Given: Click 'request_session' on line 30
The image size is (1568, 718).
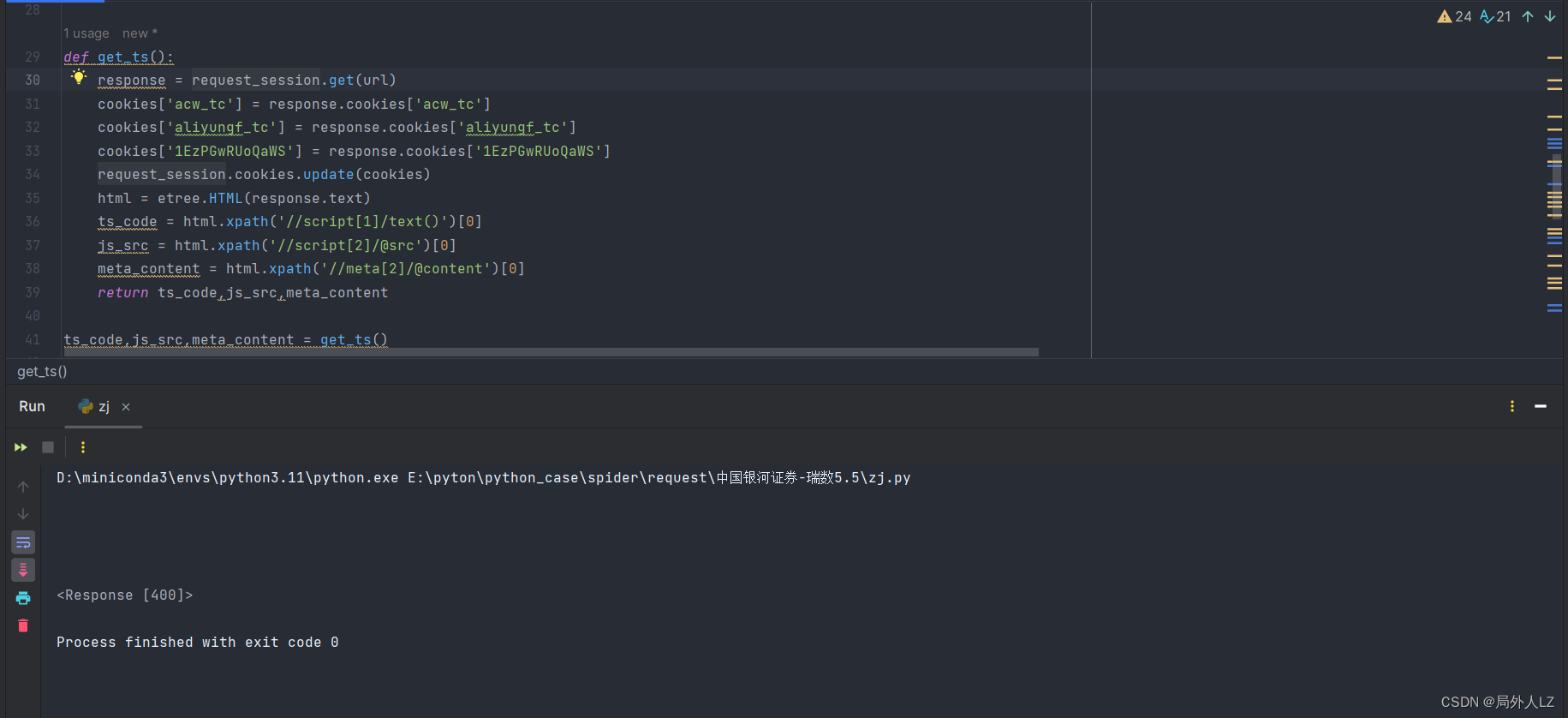Looking at the screenshot, I should pyautogui.click(x=256, y=80).
